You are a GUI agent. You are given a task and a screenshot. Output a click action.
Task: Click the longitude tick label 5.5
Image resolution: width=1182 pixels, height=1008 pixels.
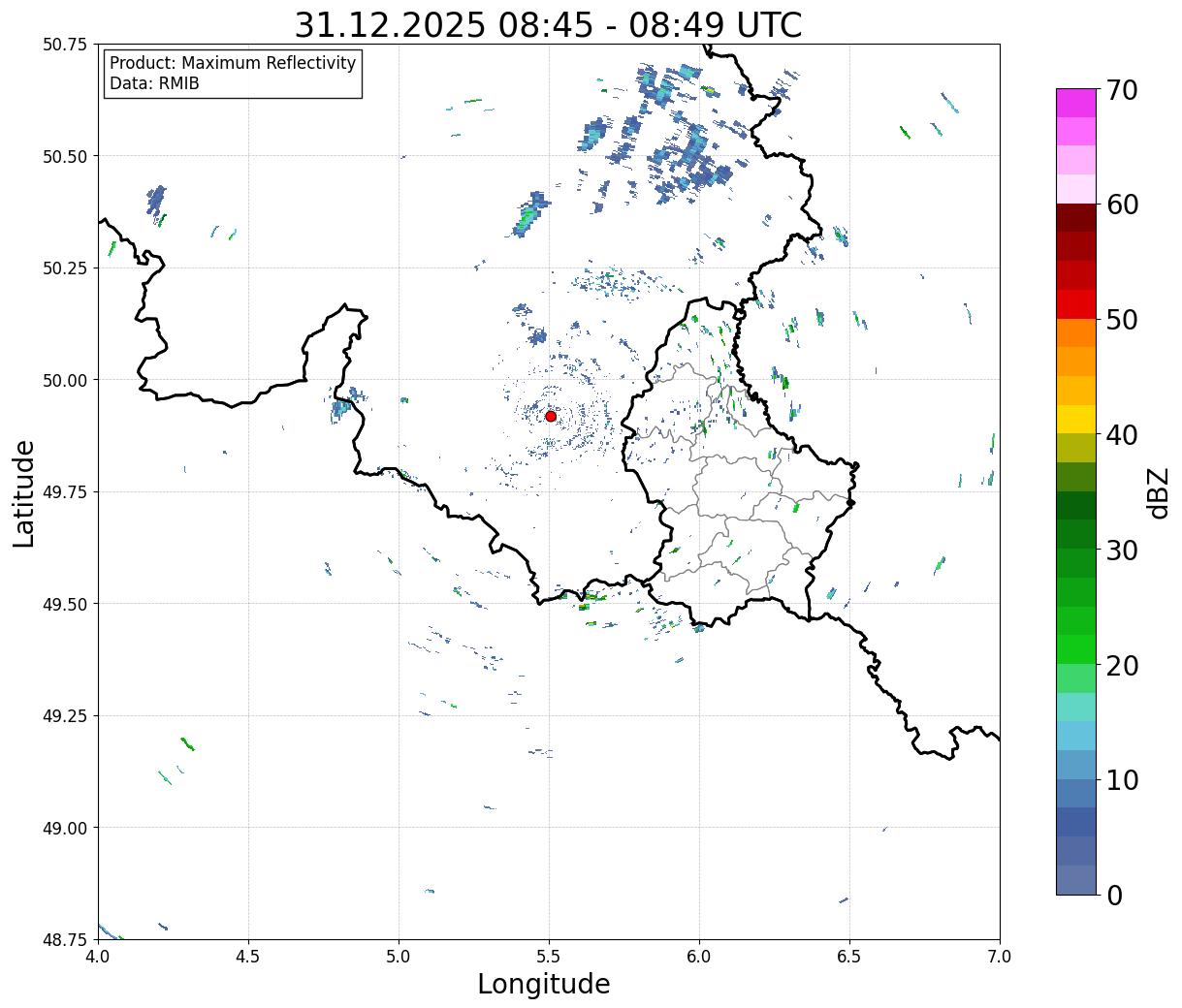(549, 956)
